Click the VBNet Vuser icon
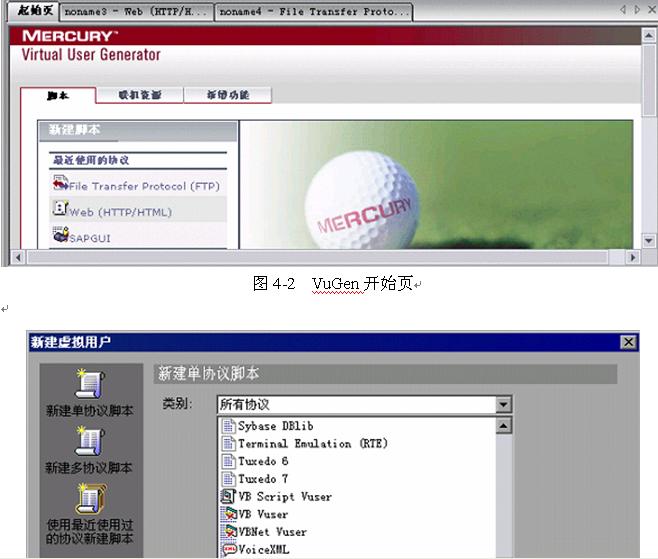The width and height of the screenshot is (658, 559). tap(229, 531)
